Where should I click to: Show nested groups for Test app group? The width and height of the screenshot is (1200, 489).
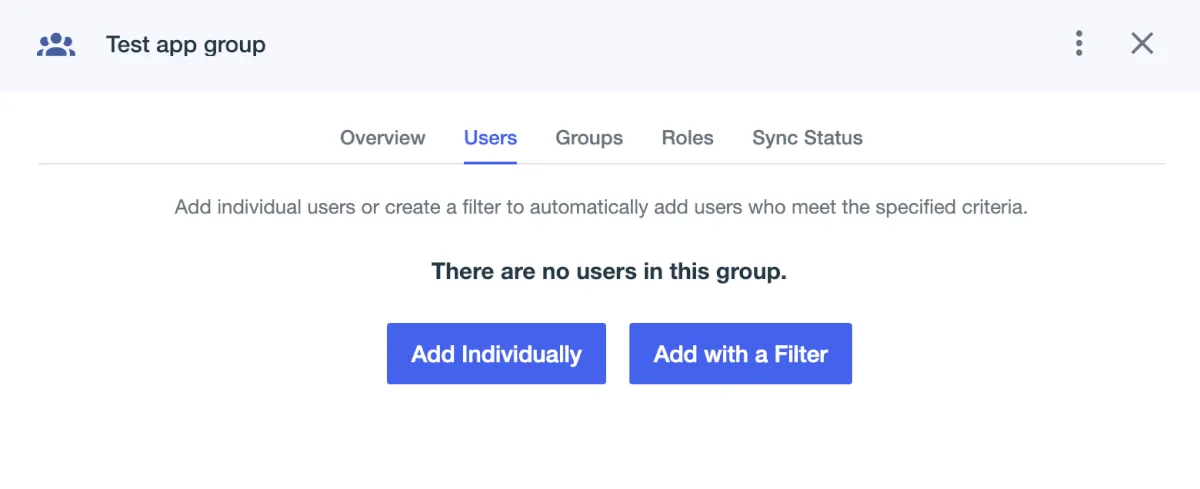pos(589,138)
